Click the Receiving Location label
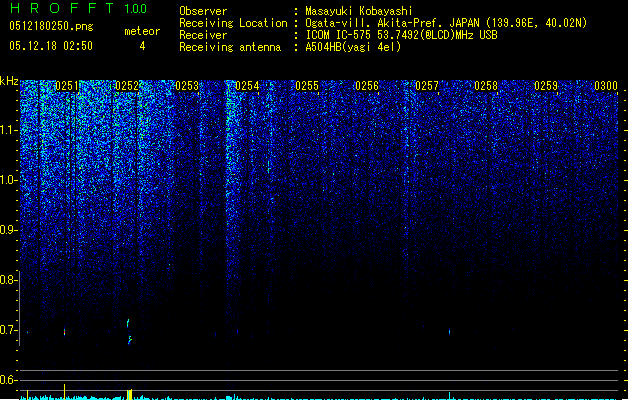The height and width of the screenshot is (400, 629). (233, 23)
